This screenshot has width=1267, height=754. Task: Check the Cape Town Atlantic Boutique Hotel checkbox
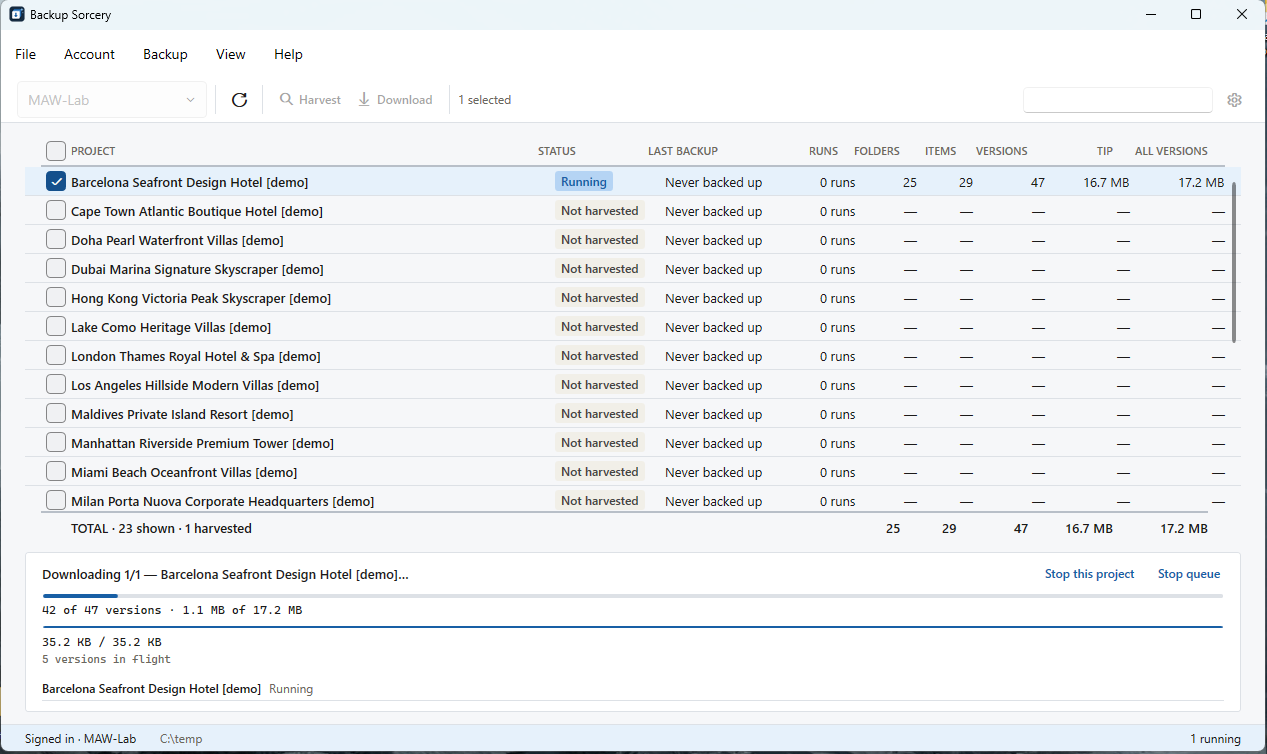(x=56, y=211)
